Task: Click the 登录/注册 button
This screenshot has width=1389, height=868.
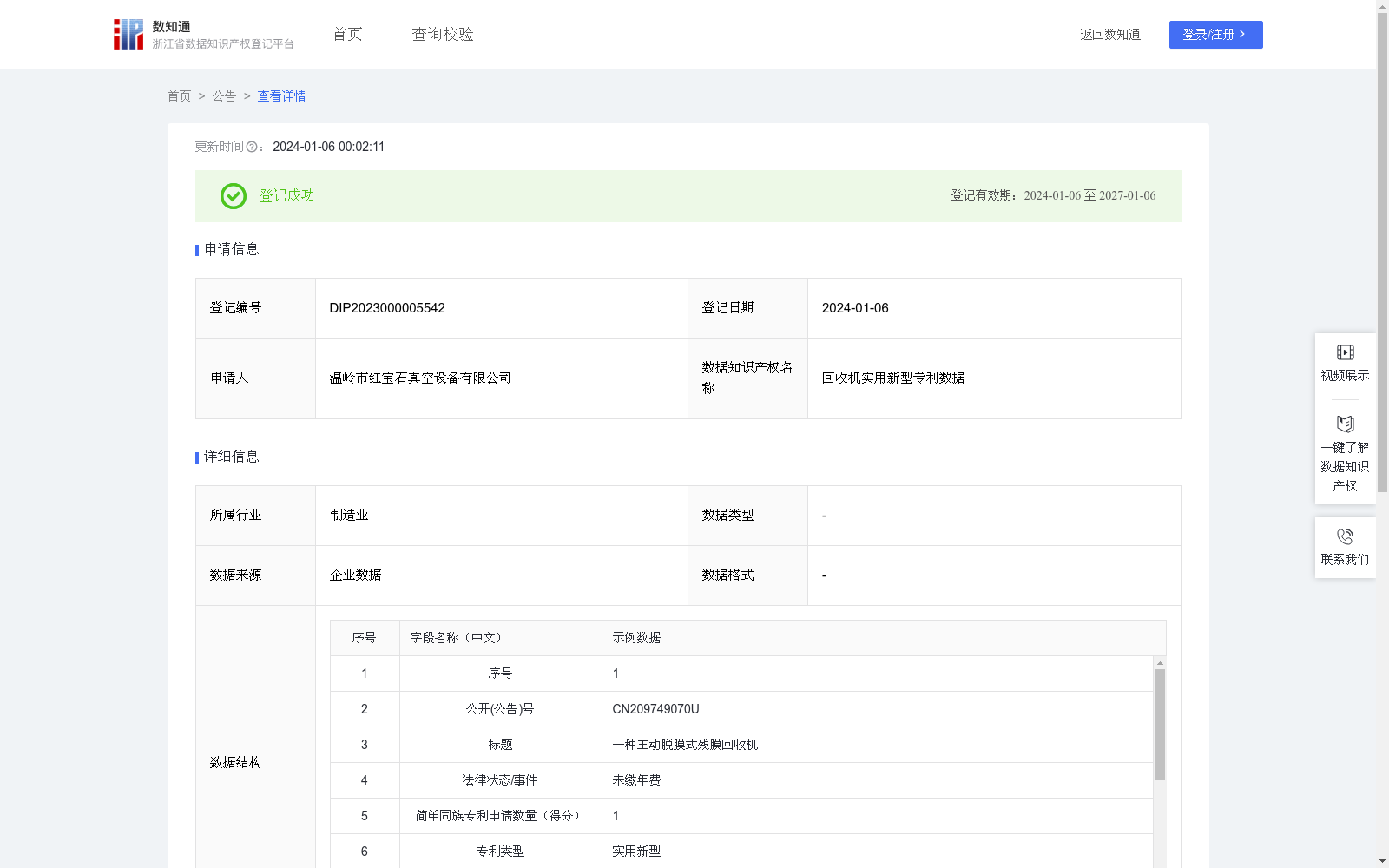Action: pyautogui.click(x=1215, y=35)
